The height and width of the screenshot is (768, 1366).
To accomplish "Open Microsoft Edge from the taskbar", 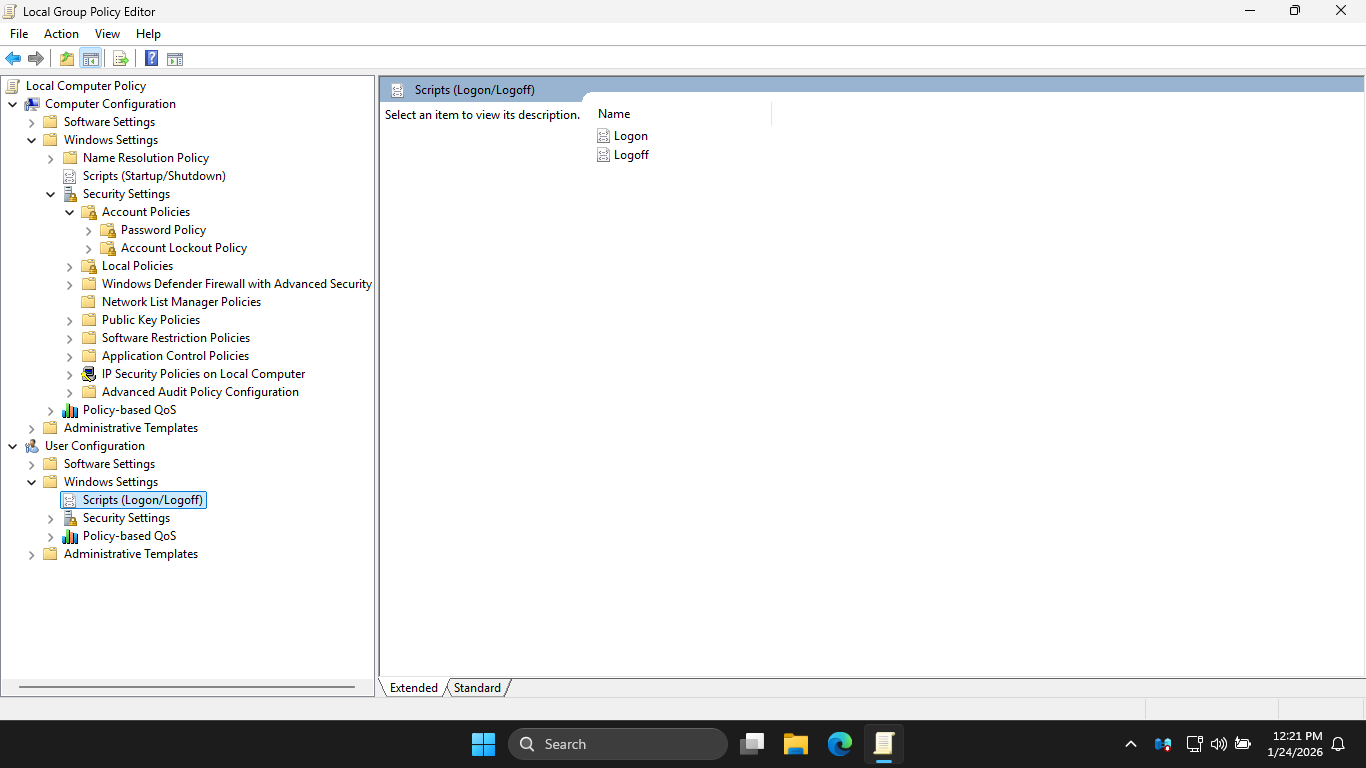I will (x=840, y=744).
